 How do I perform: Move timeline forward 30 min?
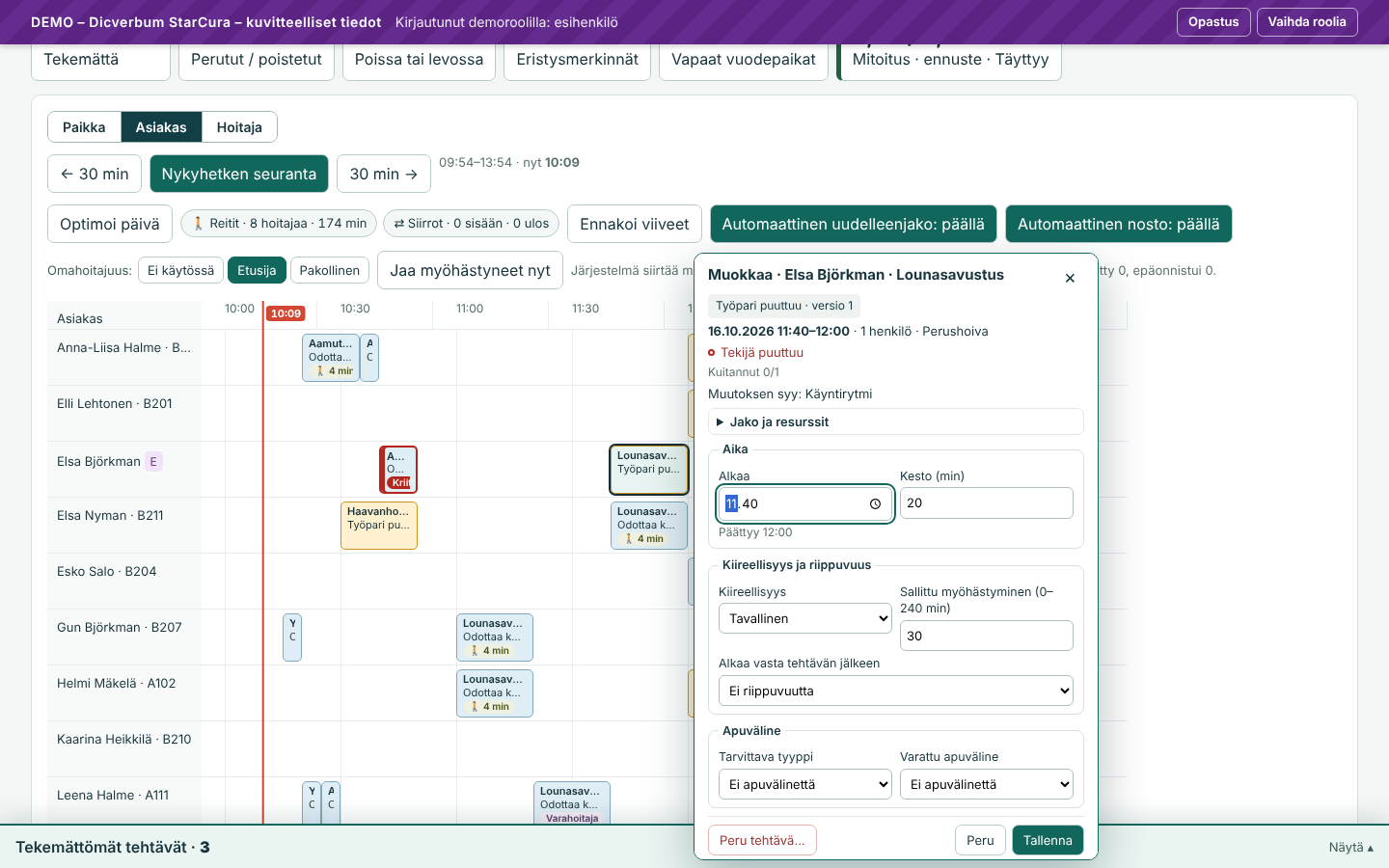(383, 174)
